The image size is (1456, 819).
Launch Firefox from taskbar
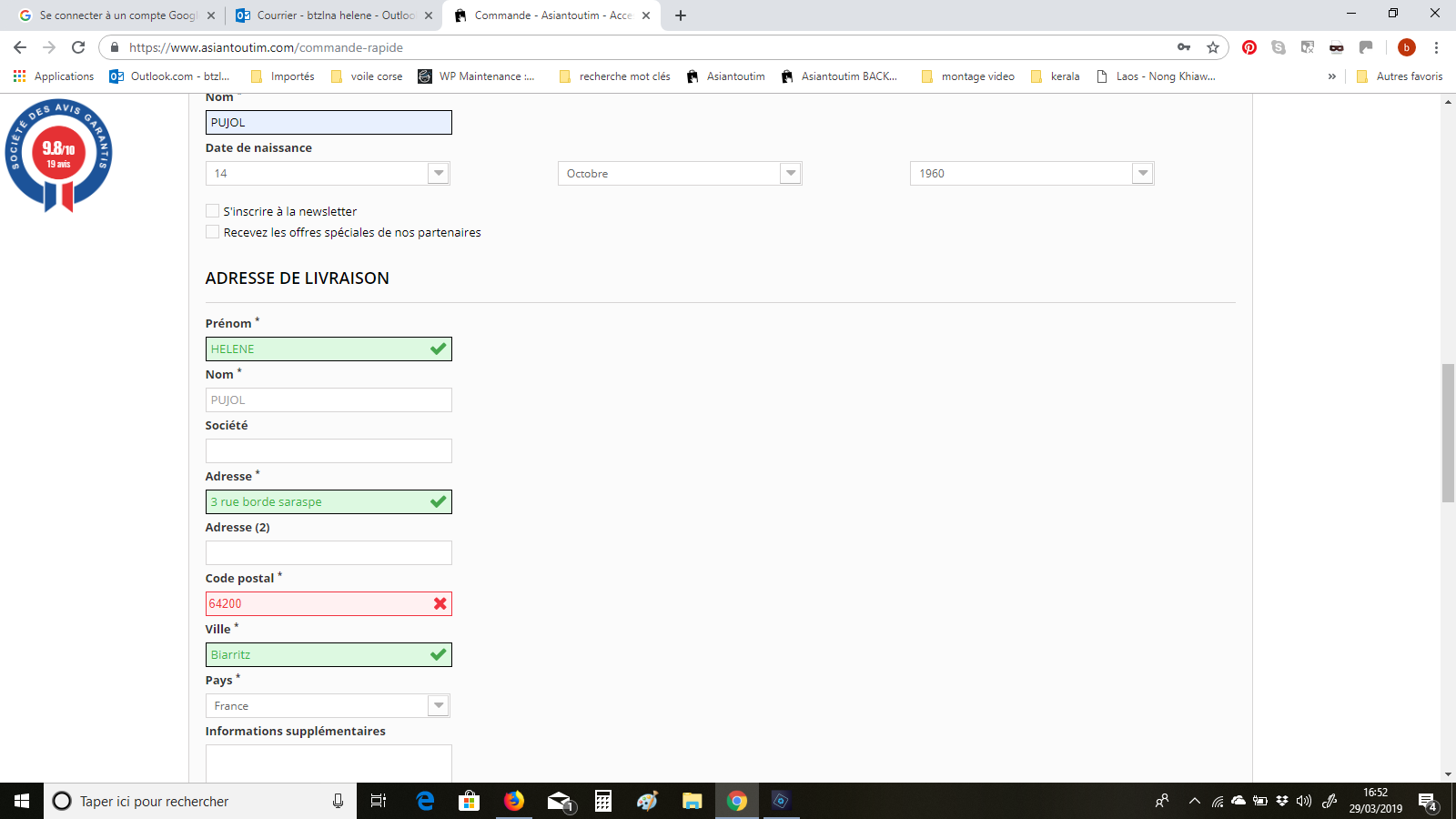pos(514,801)
